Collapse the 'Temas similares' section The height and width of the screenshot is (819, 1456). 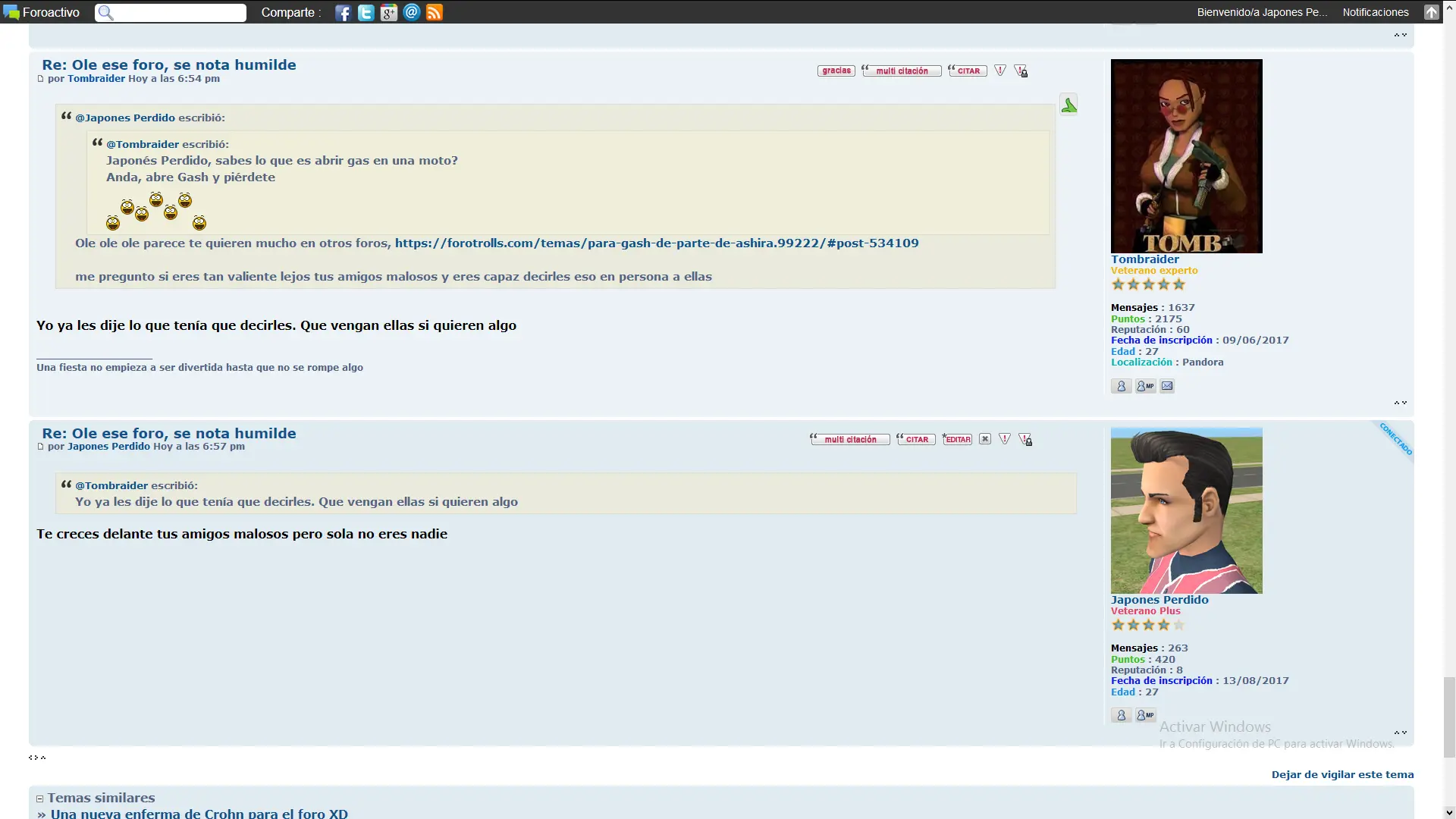pyautogui.click(x=39, y=799)
